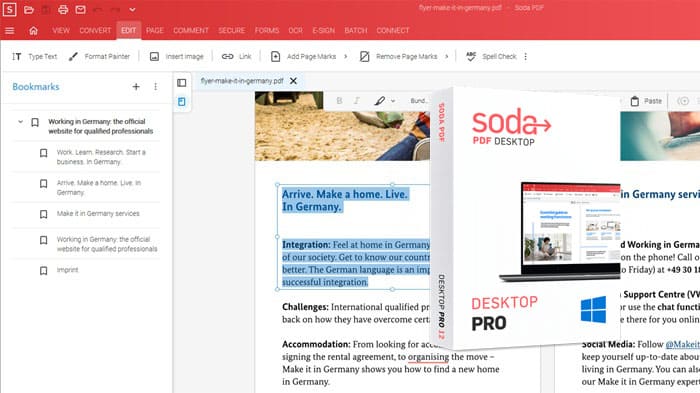The height and width of the screenshot is (393, 700).
Task: Switch to the FORMS tab
Action: point(267,30)
